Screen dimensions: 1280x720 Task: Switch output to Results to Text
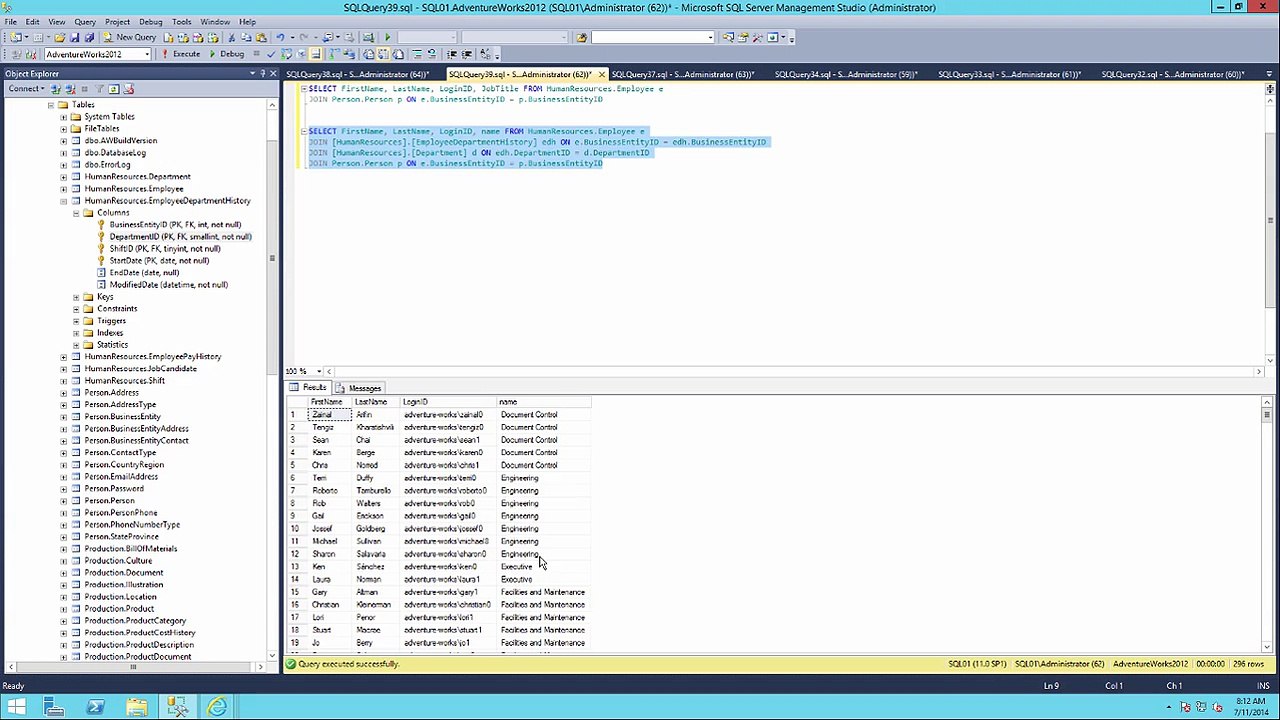coord(368,54)
